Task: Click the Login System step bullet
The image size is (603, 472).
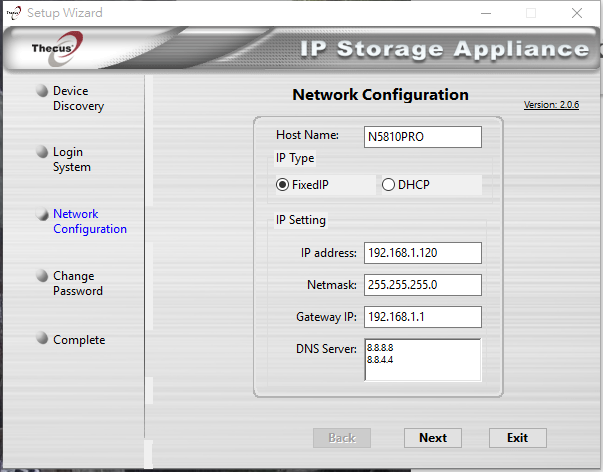Action: [x=42, y=152]
